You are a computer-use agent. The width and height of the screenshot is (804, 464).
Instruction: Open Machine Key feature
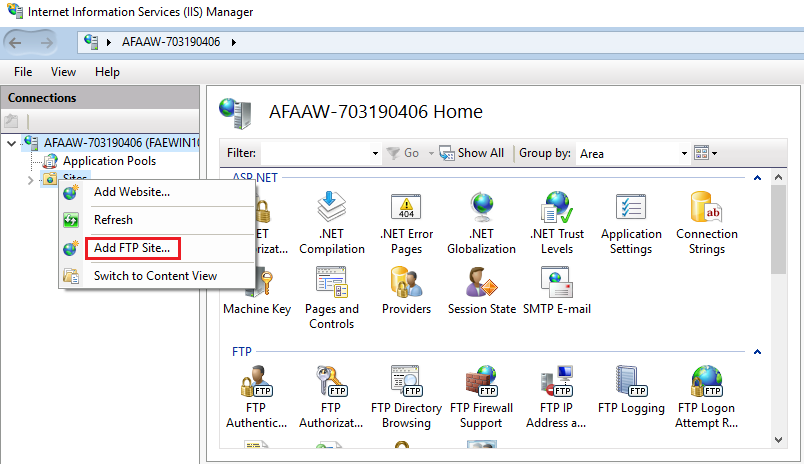pyautogui.click(x=257, y=291)
